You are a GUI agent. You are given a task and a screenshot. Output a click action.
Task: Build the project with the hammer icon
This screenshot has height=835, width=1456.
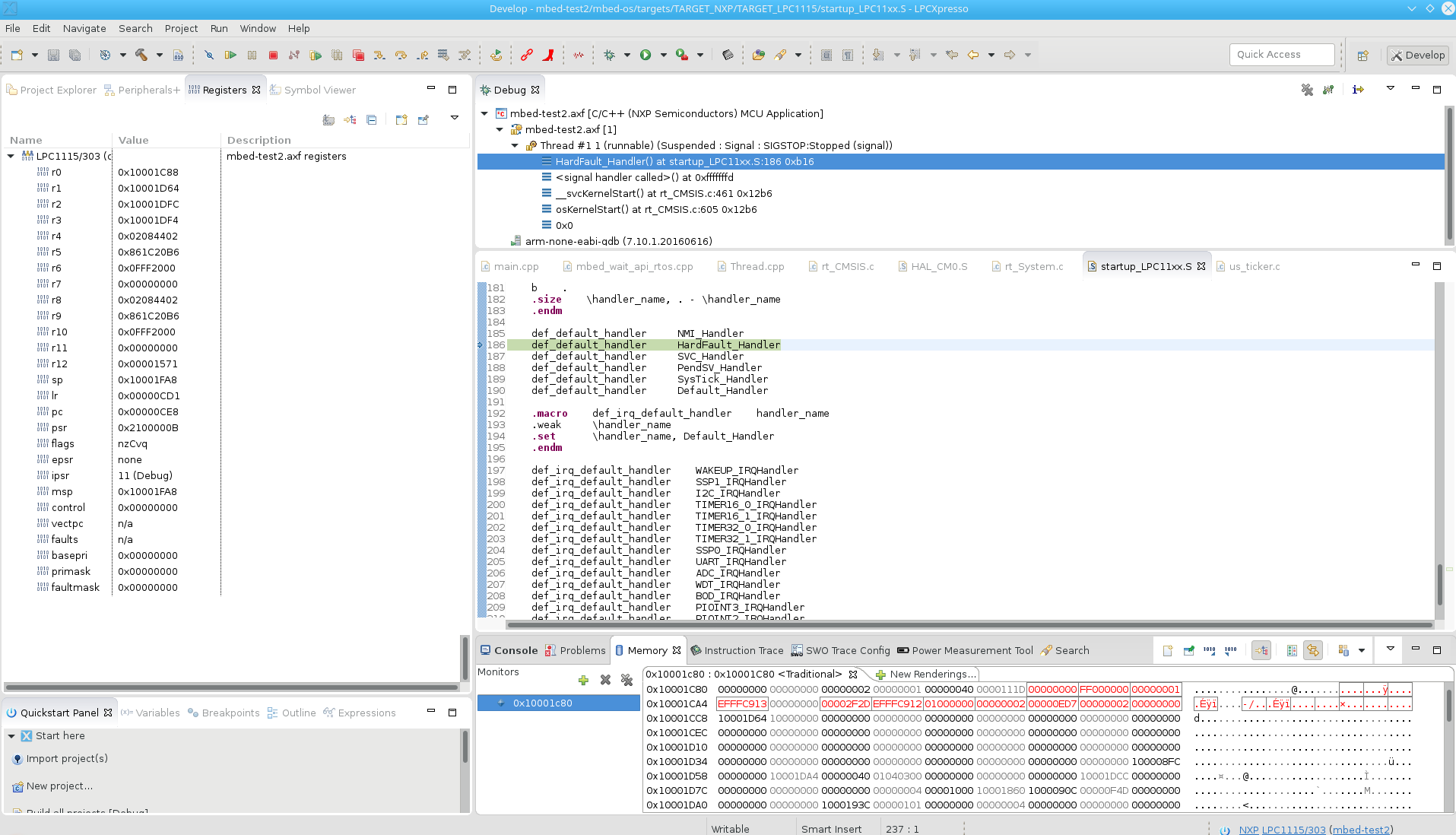tap(141, 55)
